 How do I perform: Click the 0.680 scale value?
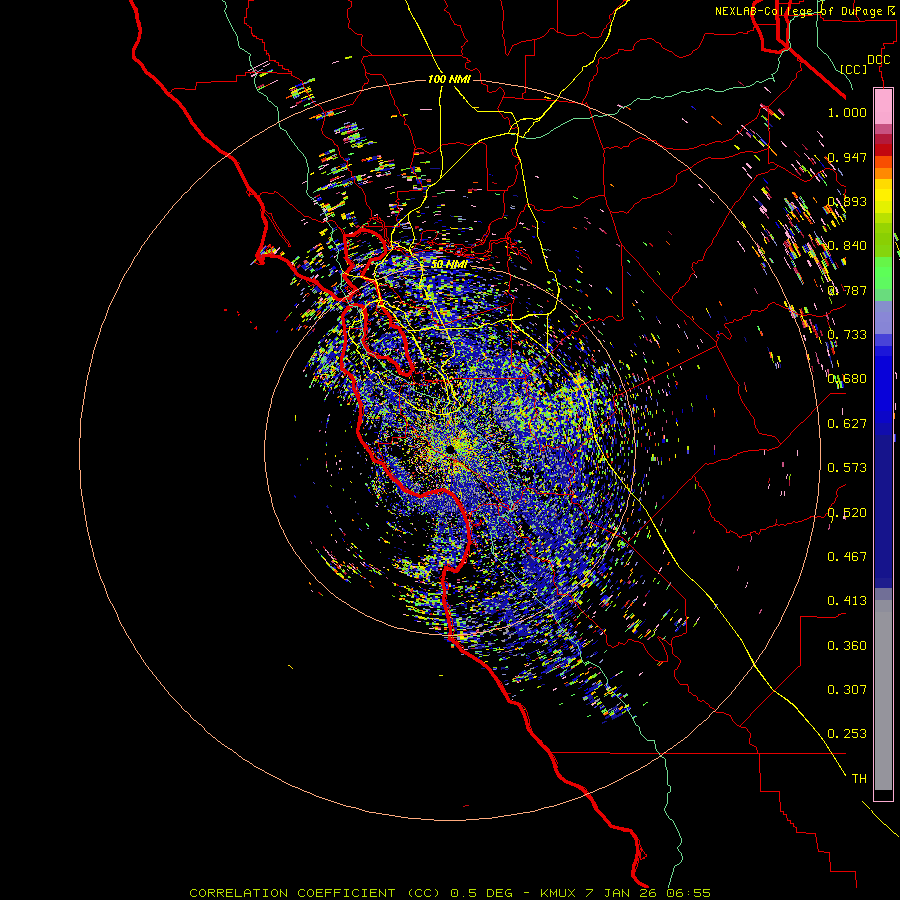click(x=847, y=379)
